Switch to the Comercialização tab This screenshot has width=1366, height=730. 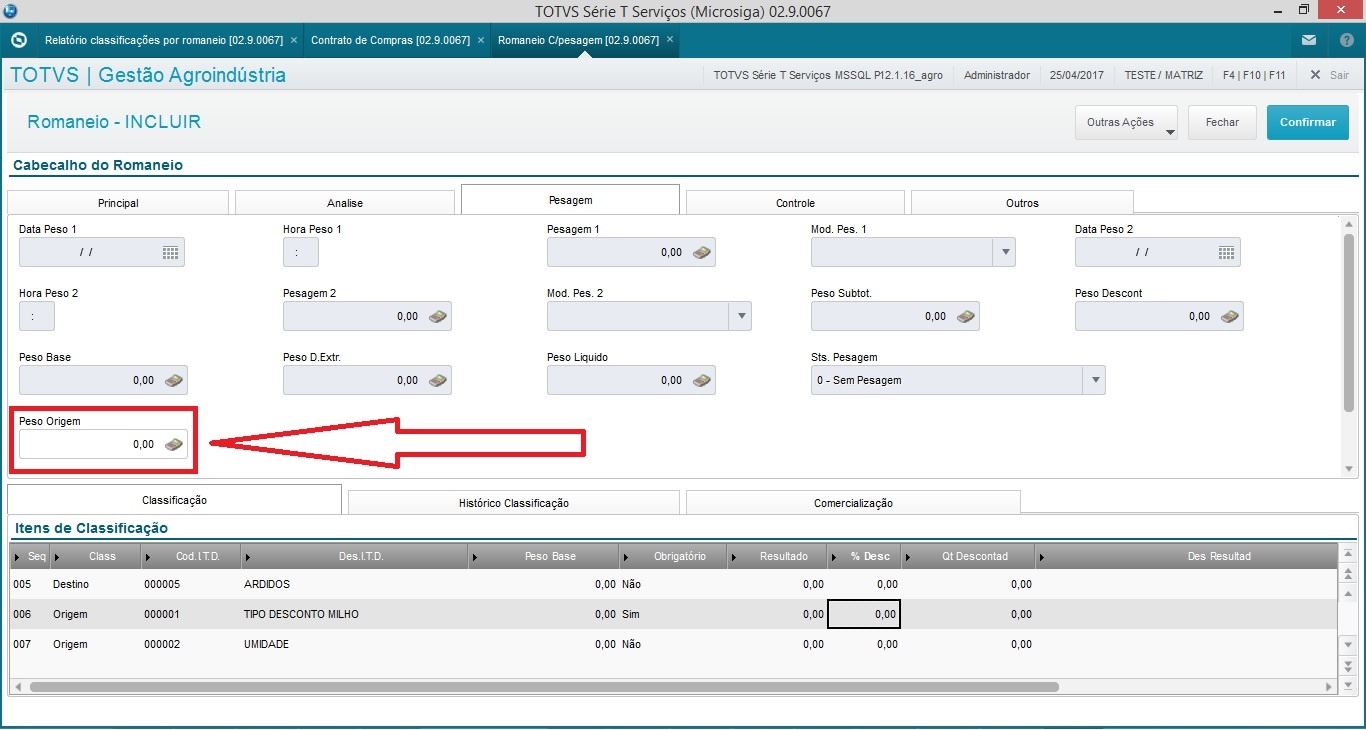[853, 503]
